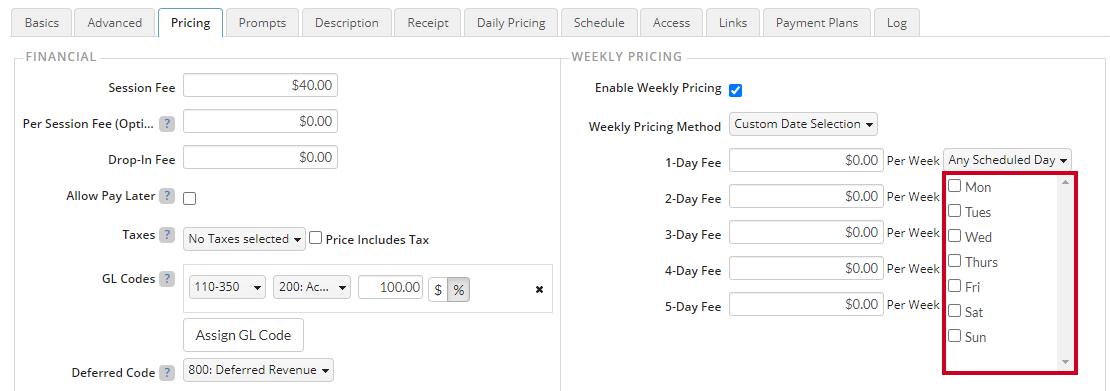The image size is (1110, 391).
Task: Remove GL code row with x icon
Action: (539, 289)
